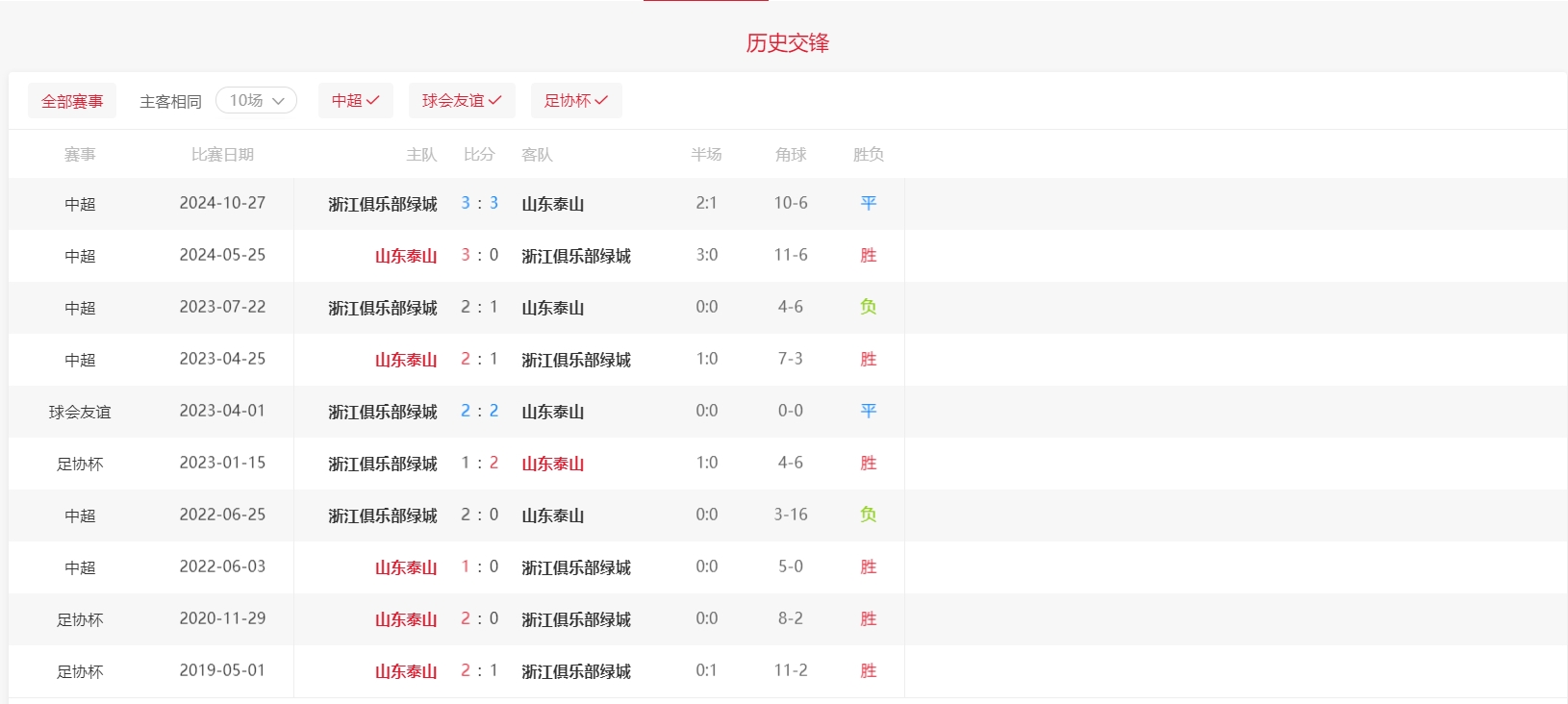Click 山东泰山 away team in 2023-01-15 match
1568x704 pixels.
coord(552,464)
